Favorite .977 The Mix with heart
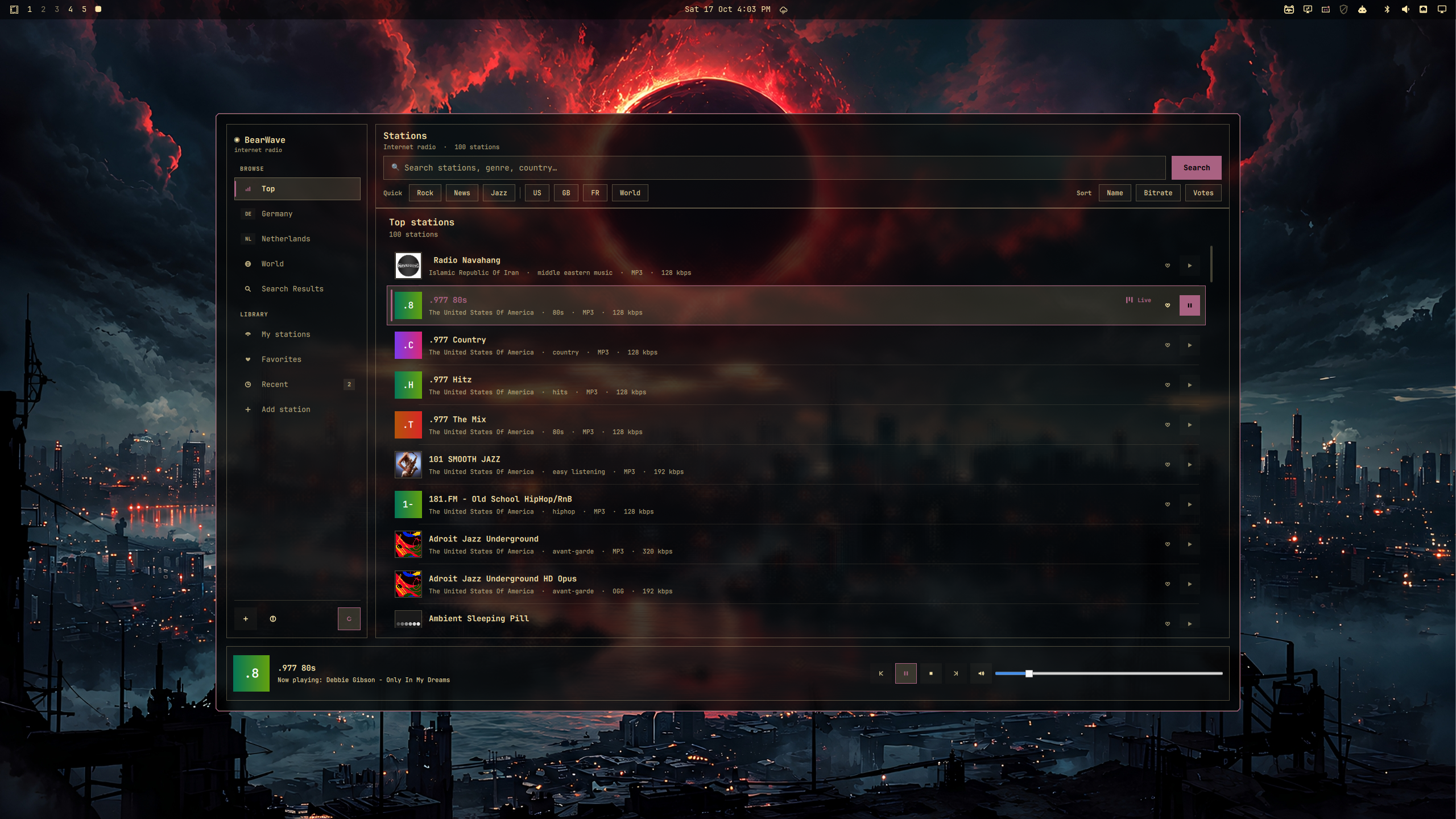 pos(1168,425)
